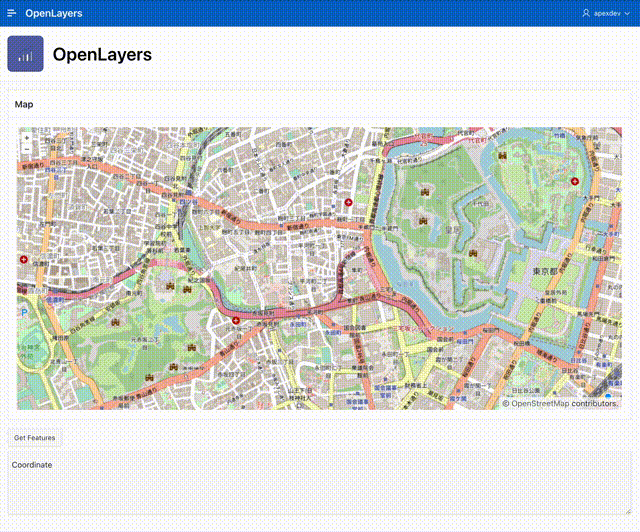The width and height of the screenshot is (640, 532).
Task: Click the Coordinate text area resize handle
Action: (x=628, y=511)
